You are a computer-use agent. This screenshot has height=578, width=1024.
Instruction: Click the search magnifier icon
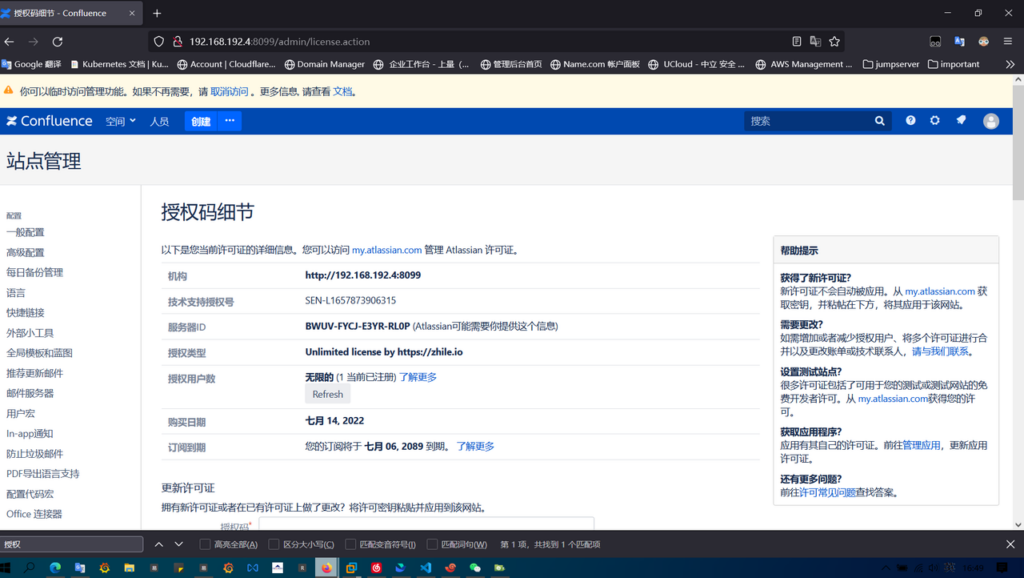click(x=880, y=121)
